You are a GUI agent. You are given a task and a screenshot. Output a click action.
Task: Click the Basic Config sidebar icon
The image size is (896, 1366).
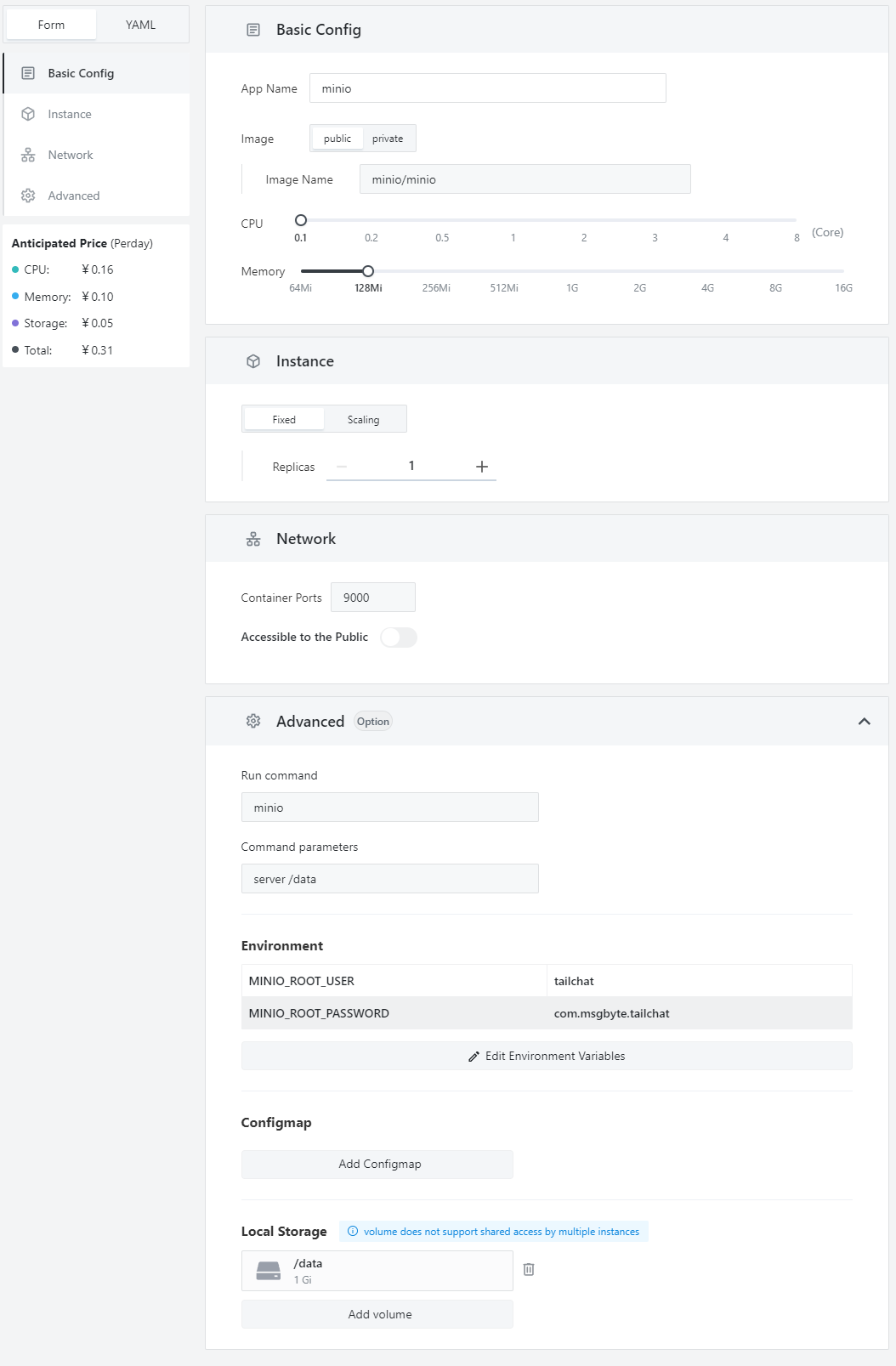pos(28,73)
